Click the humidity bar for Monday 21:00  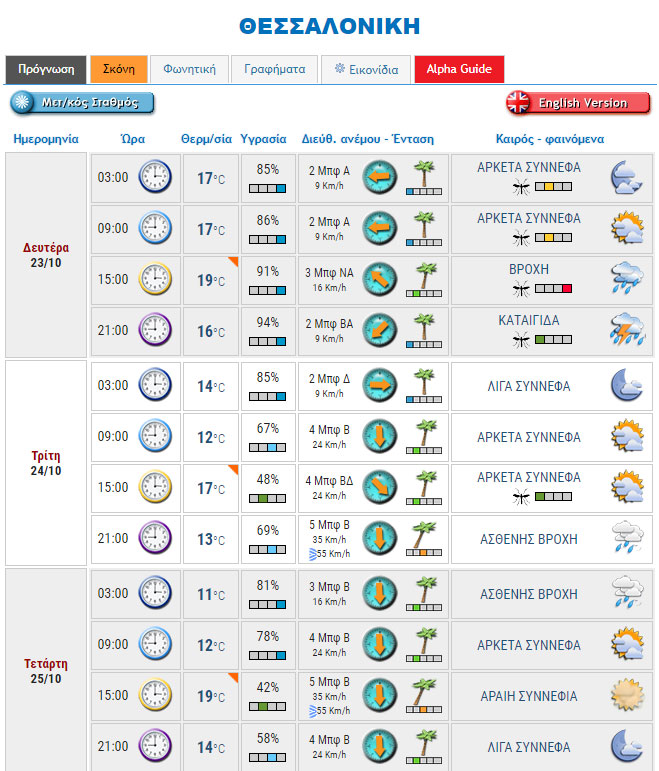click(267, 341)
